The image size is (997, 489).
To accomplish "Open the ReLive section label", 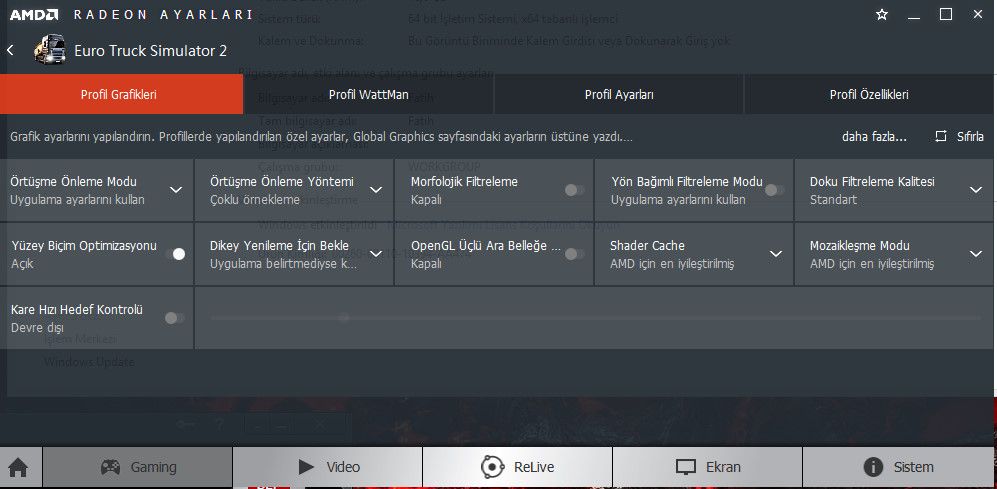I will click(534, 467).
